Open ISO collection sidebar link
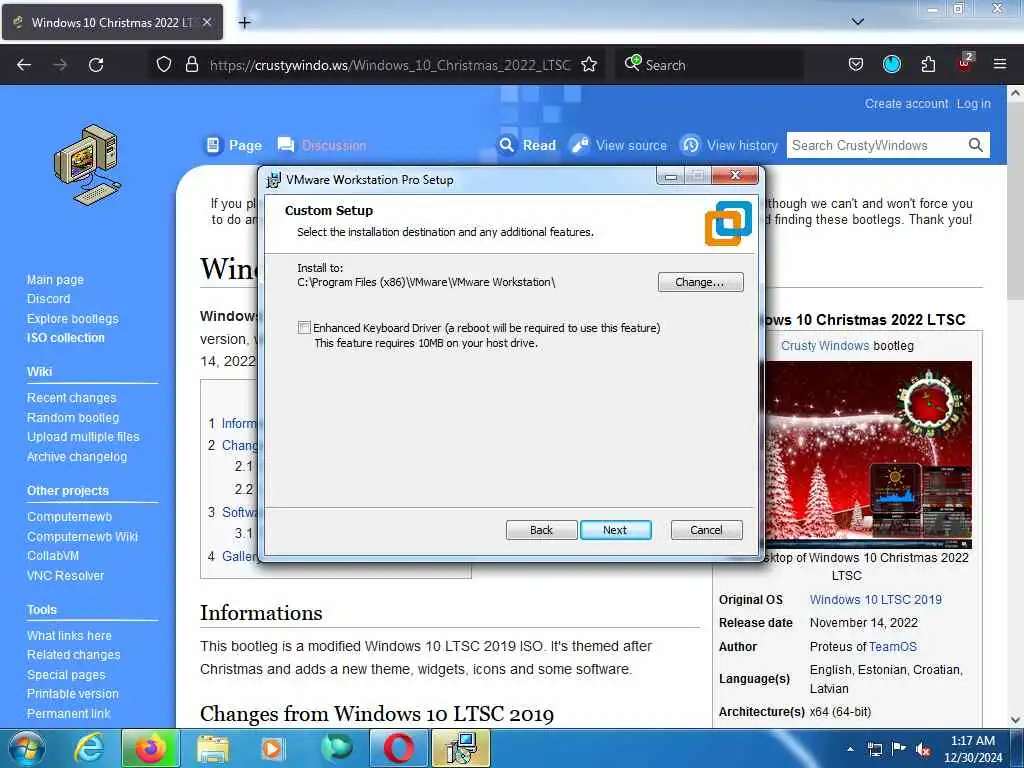The image size is (1024, 768). (x=65, y=338)
